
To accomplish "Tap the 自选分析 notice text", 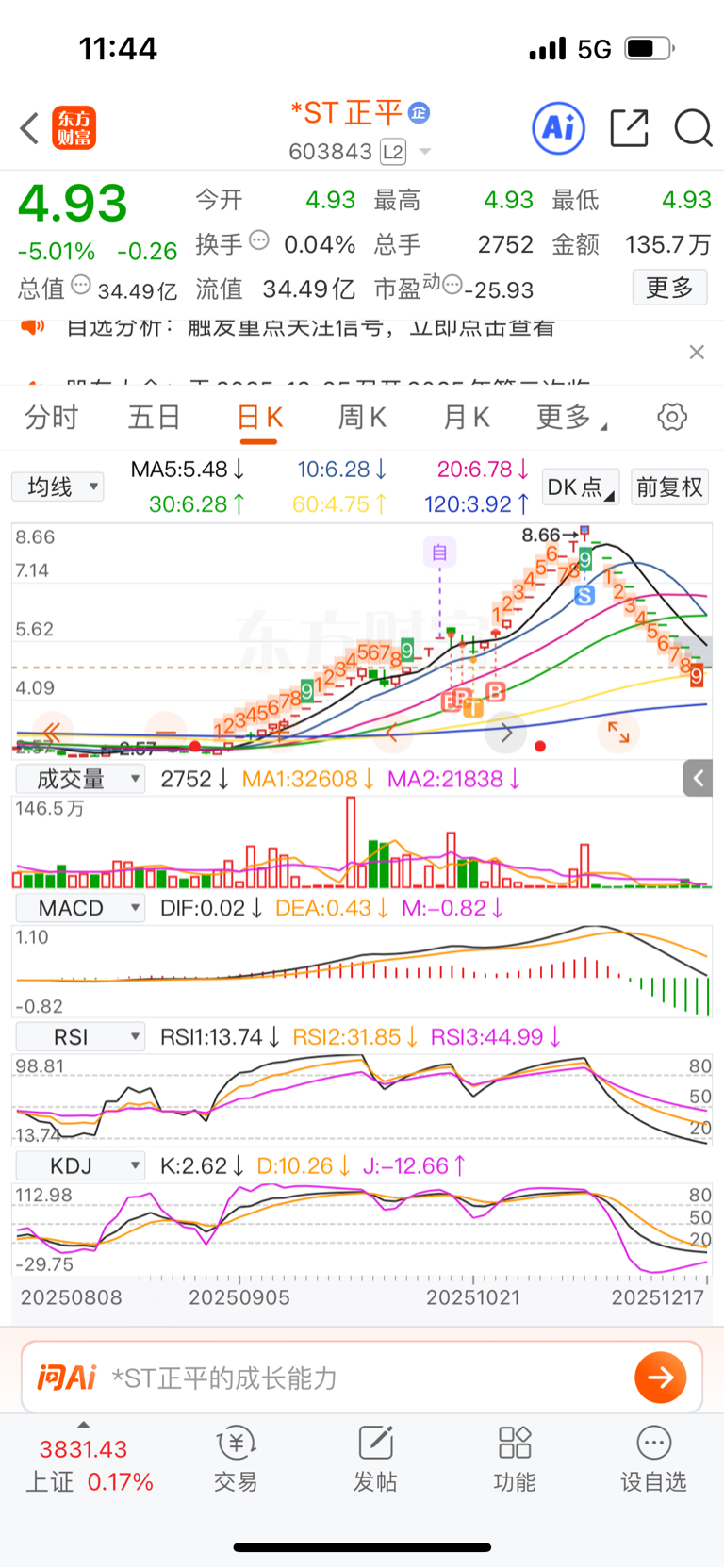I will pos(310,327).
